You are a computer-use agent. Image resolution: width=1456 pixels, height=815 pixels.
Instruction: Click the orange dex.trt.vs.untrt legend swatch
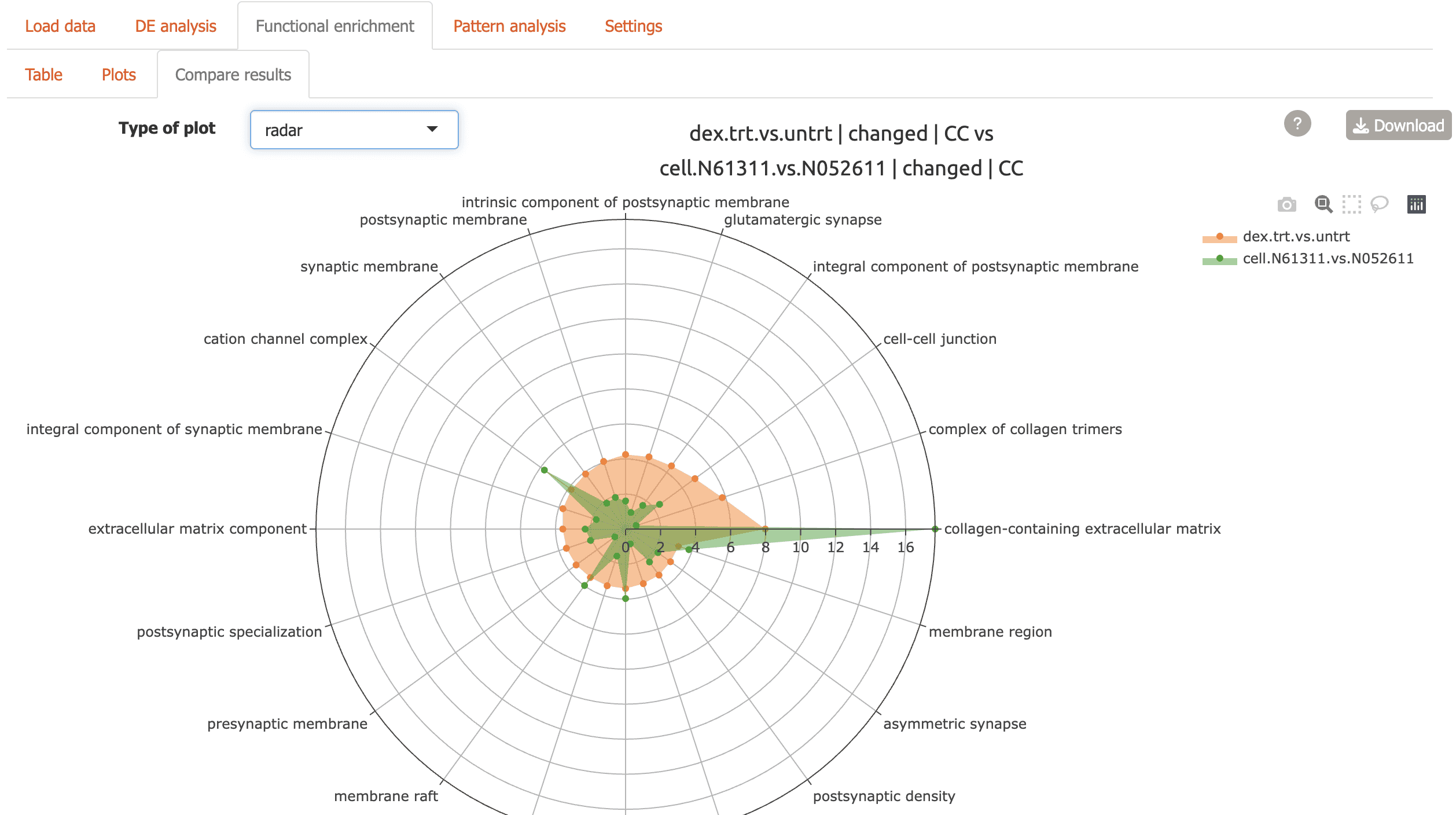click(1219, 237)
